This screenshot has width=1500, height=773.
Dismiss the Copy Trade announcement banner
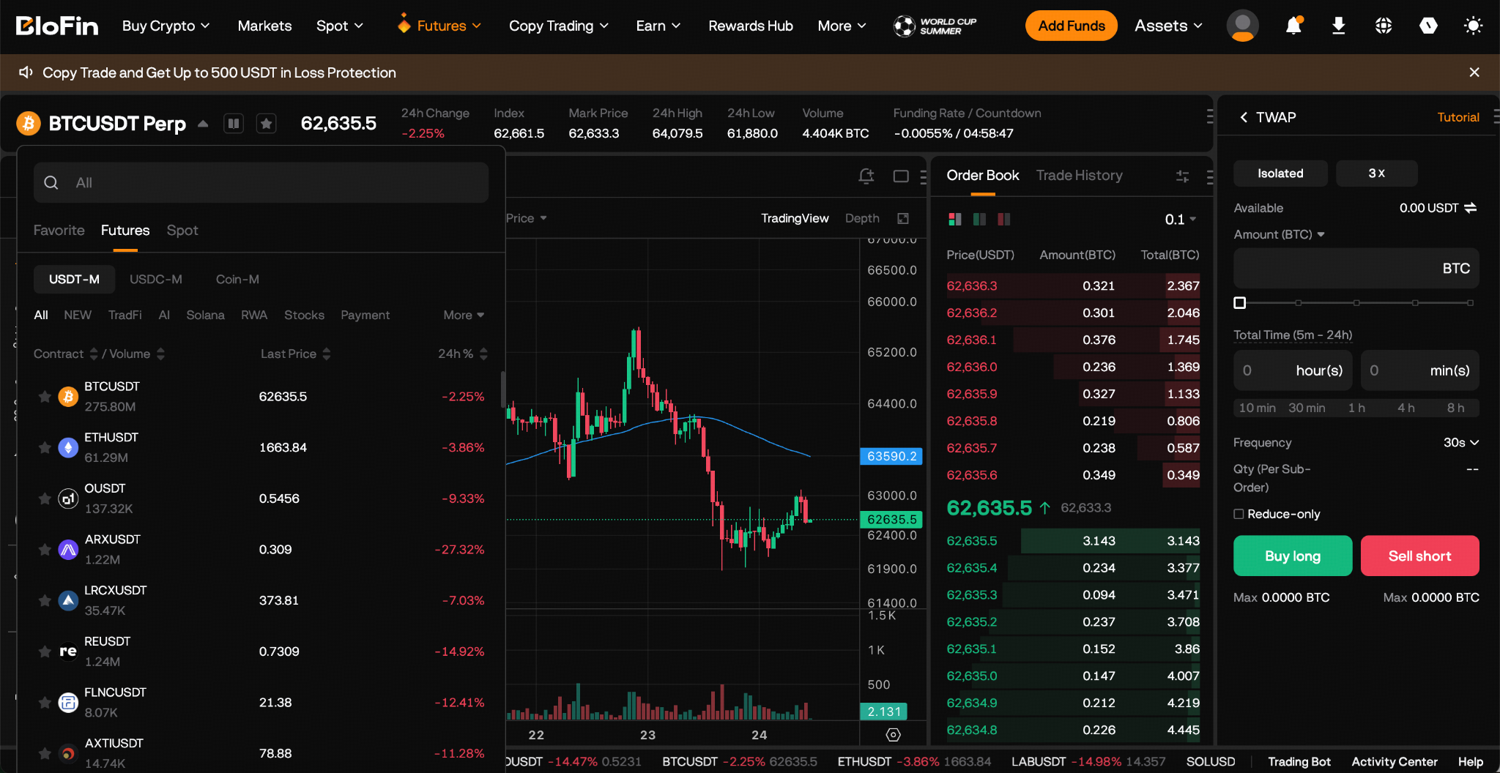pyautogui.click(x=1474, y=72)
